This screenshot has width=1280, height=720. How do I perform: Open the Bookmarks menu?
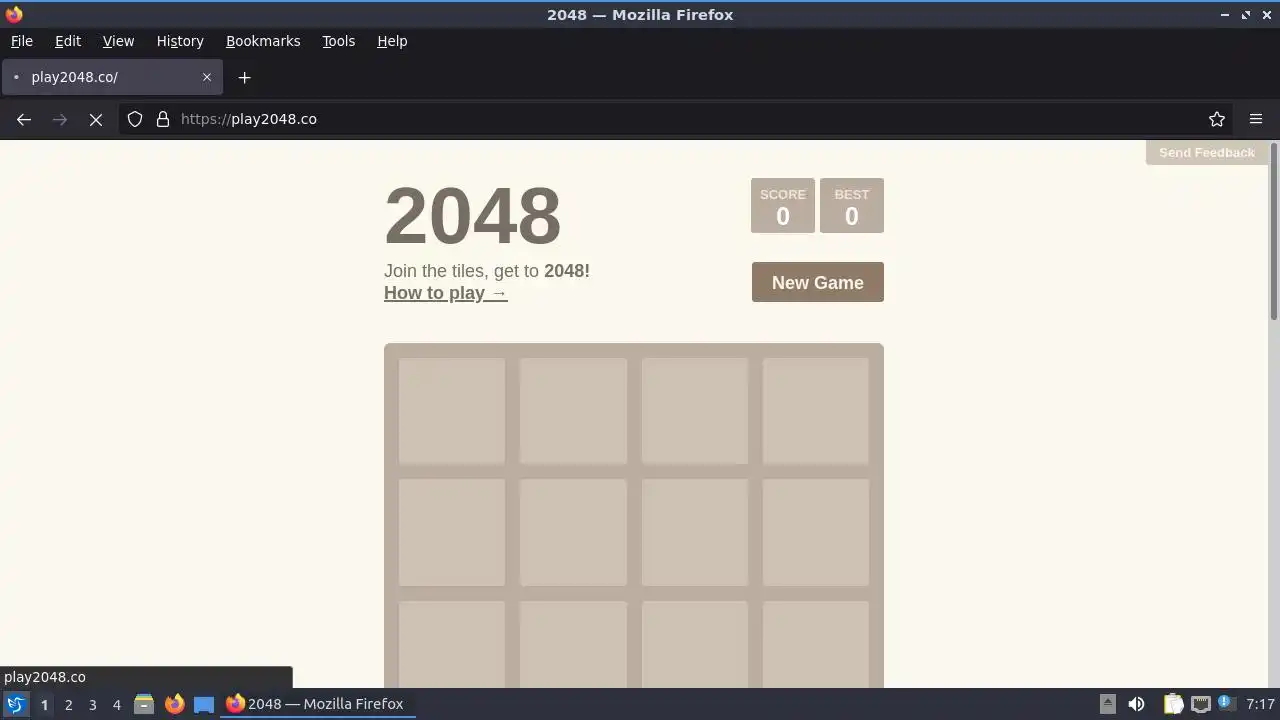263,41
